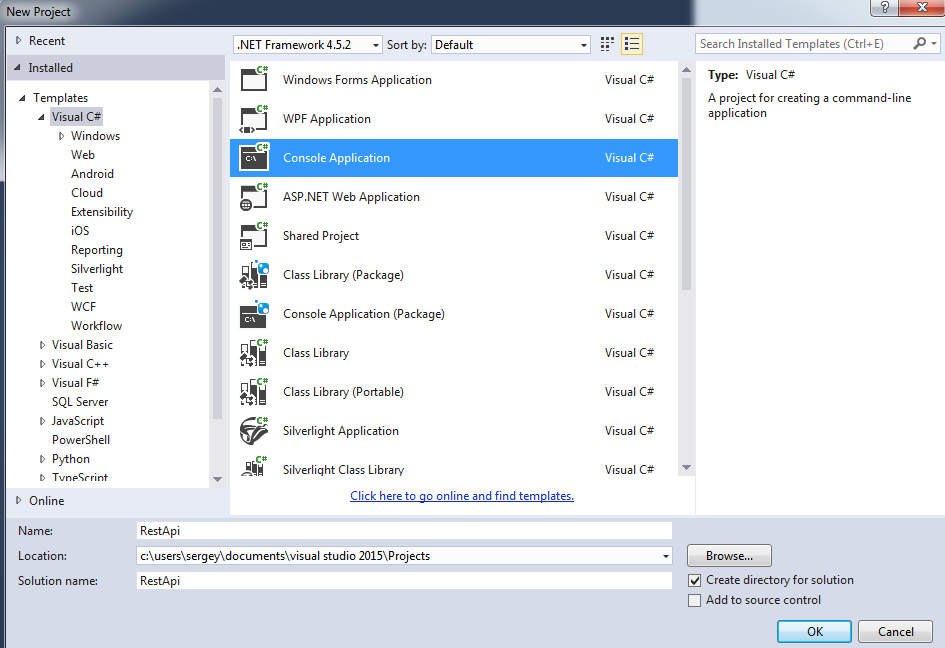
Task: Select the Reporting category
Action: [97, 250]
